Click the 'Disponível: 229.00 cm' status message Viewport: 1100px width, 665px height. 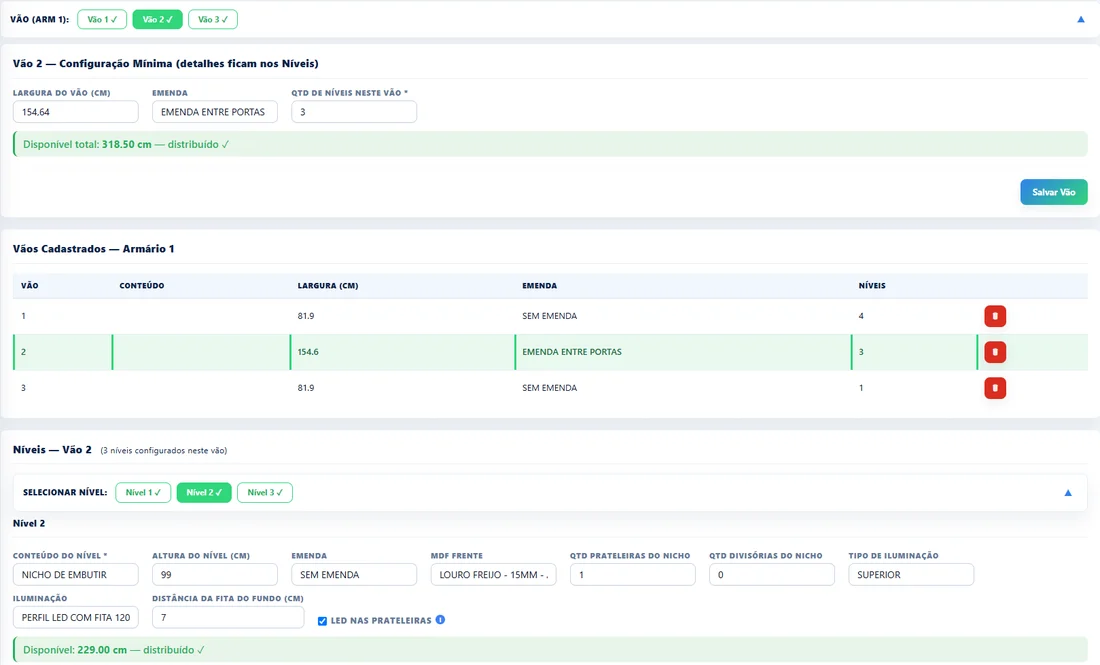pyautogui.click(x=550, y=650)
